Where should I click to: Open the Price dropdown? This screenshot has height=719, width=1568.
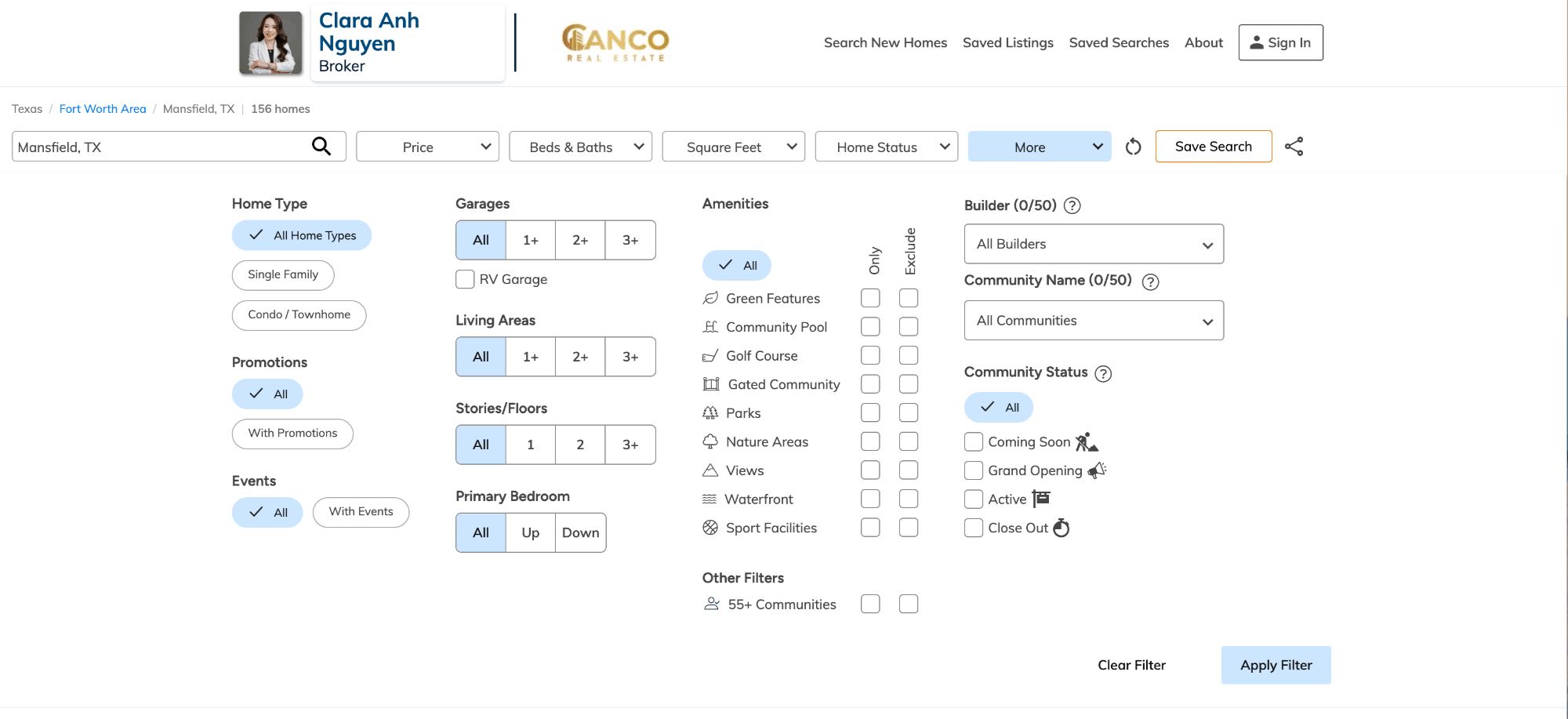point(427,147)
